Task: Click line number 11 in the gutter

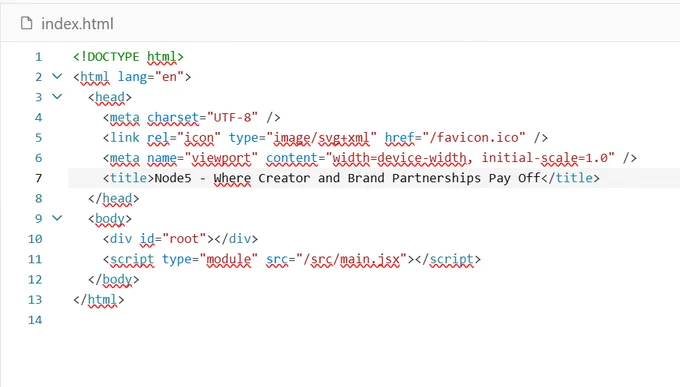Action: (x=35, y=259)
